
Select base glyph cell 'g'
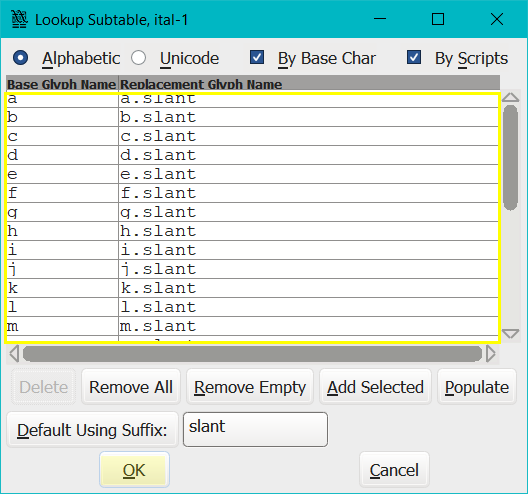pos(62,212)
